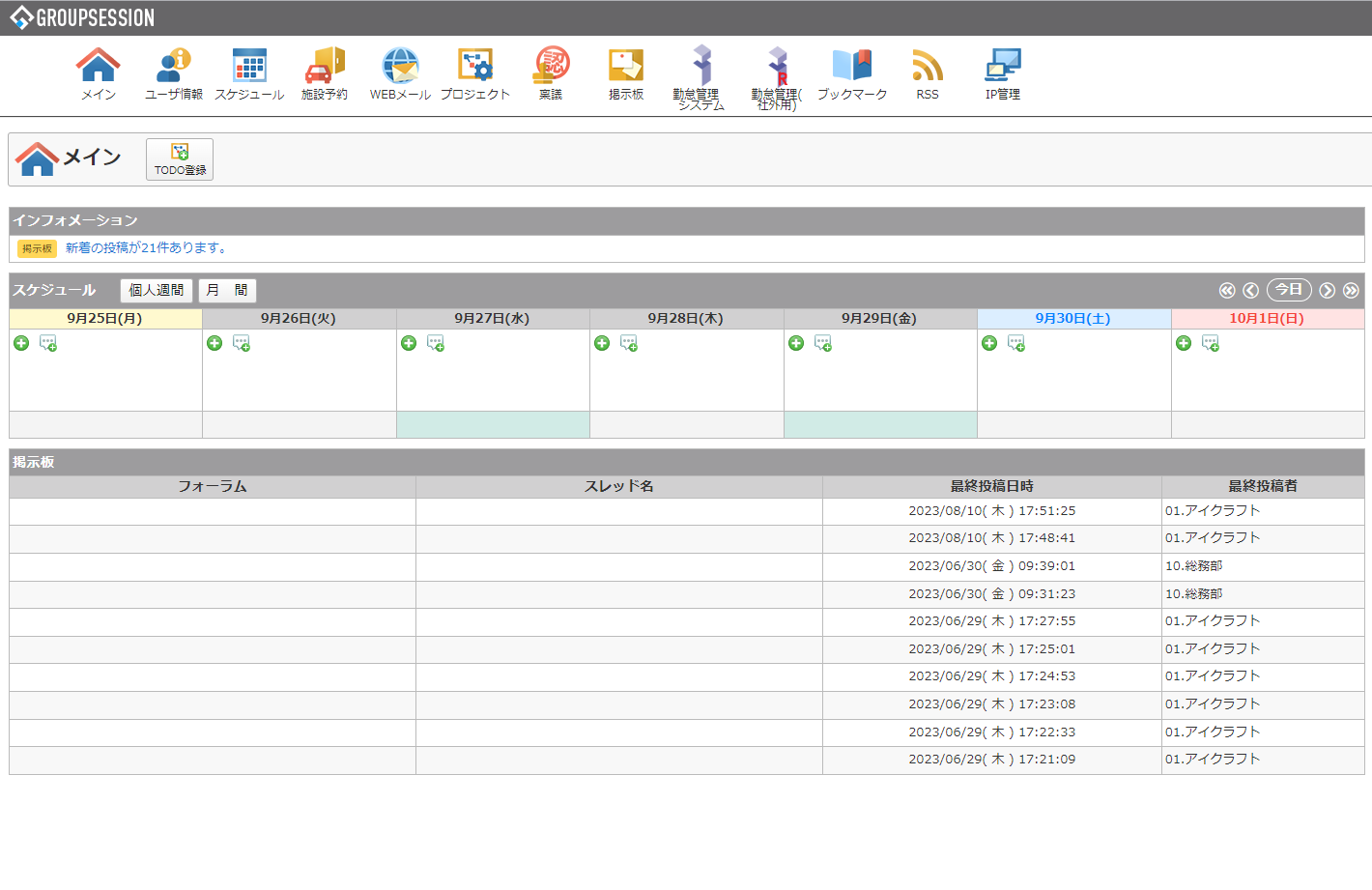Select the 10月1日(日) date header
This screenshot has height=890, width=1372.
click(1266, 318)
